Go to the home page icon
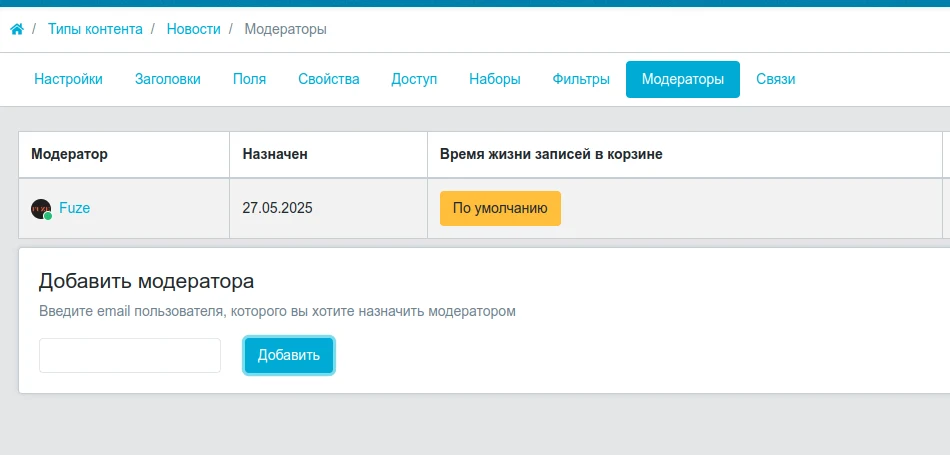Image resolution: width=950 pixels, height=455 pixels. tap(17, 29)
